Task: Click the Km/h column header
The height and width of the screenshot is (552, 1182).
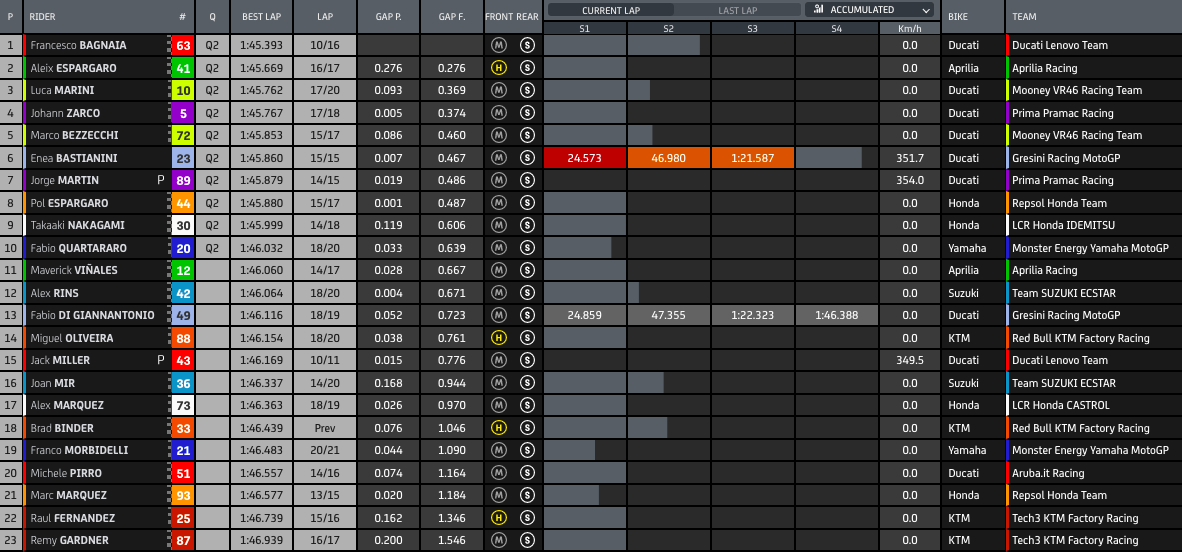Action: 910,29
